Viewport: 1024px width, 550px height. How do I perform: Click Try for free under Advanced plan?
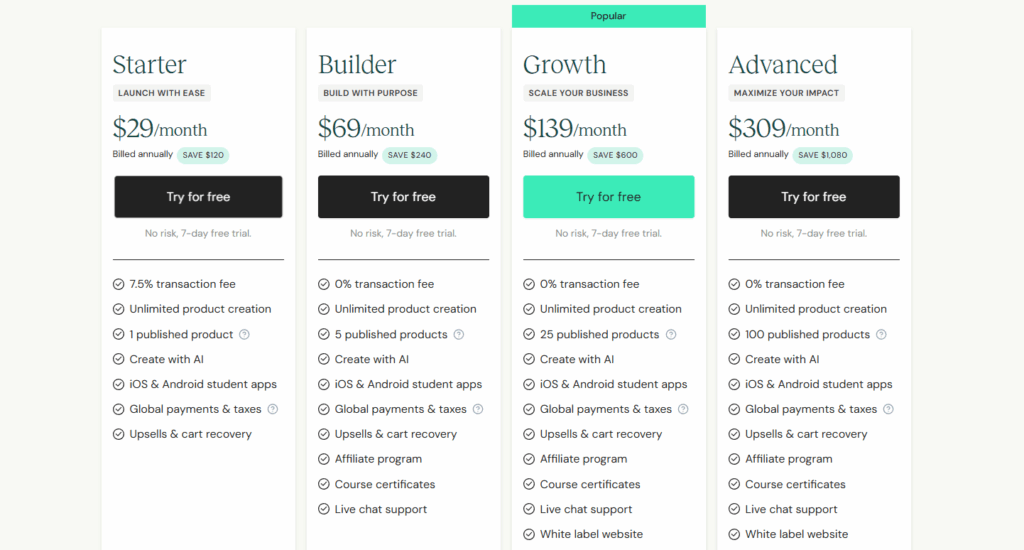click(813, 197)
